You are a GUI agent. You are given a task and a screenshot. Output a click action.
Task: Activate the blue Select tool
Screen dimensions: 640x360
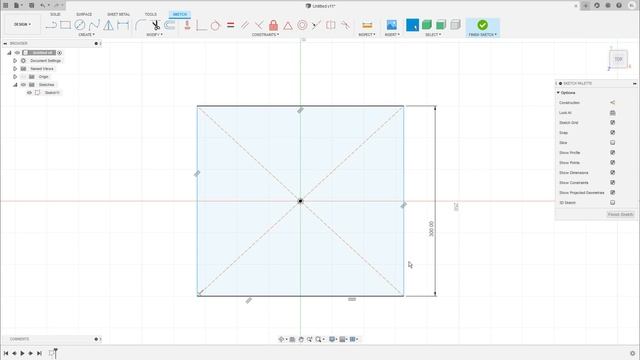coord(412,25)
